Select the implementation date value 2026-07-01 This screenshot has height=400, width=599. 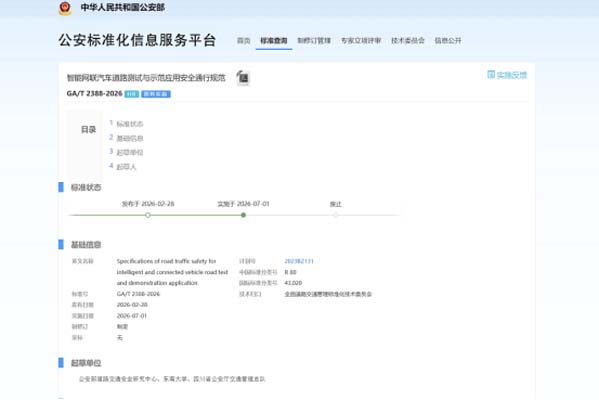pos(132,316)
